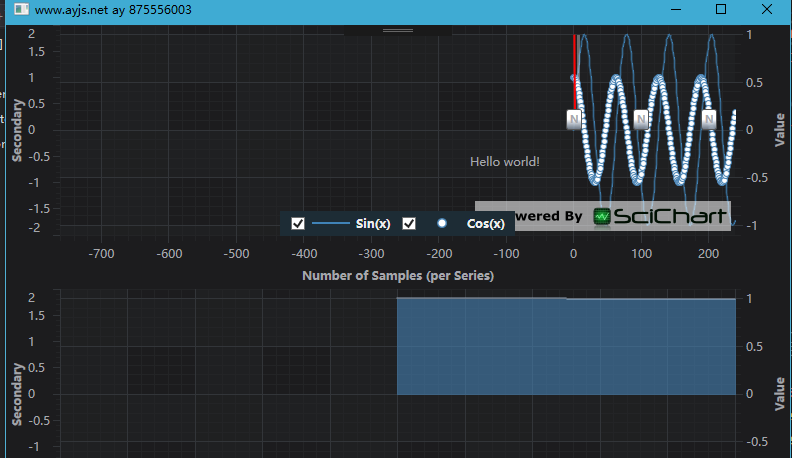Viewport: 792px width, 458px height.
Task: Click the grip handle at chart top
Action: [x=398, y=31]
